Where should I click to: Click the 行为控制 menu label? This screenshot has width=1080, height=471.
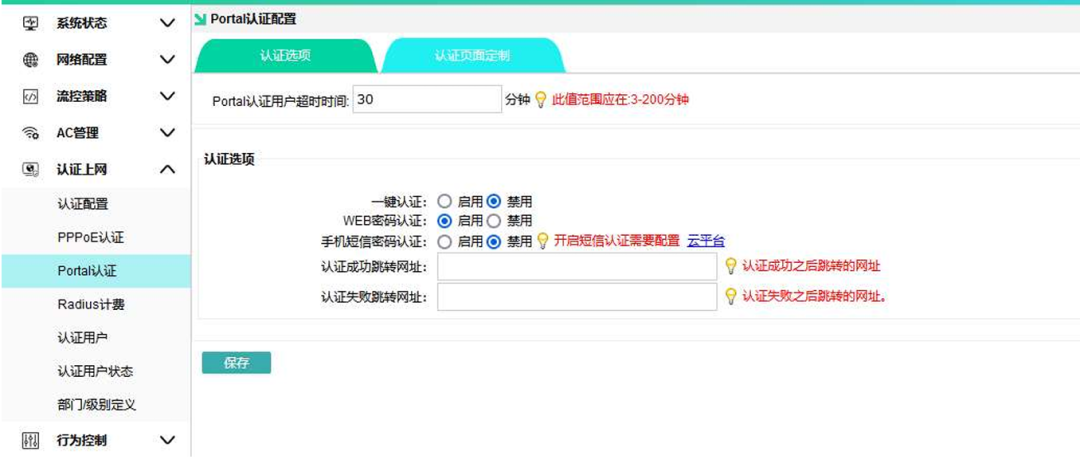(x=82, y=441)
